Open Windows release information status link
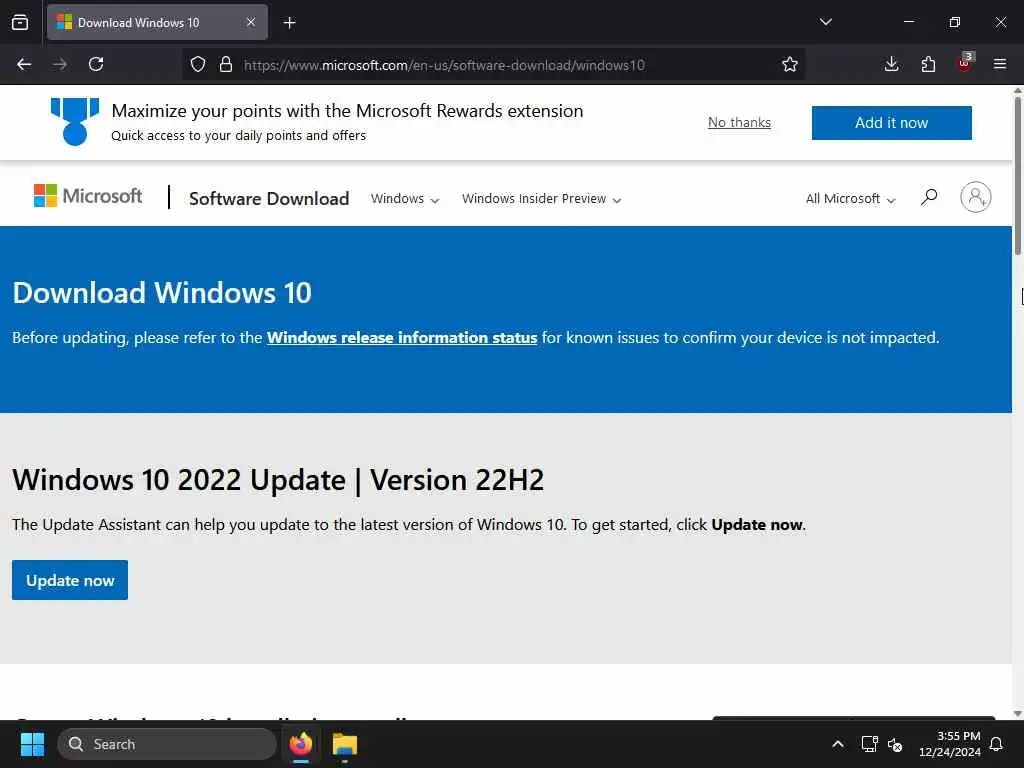Viewport: 1024px width, 768px height. 402,338
